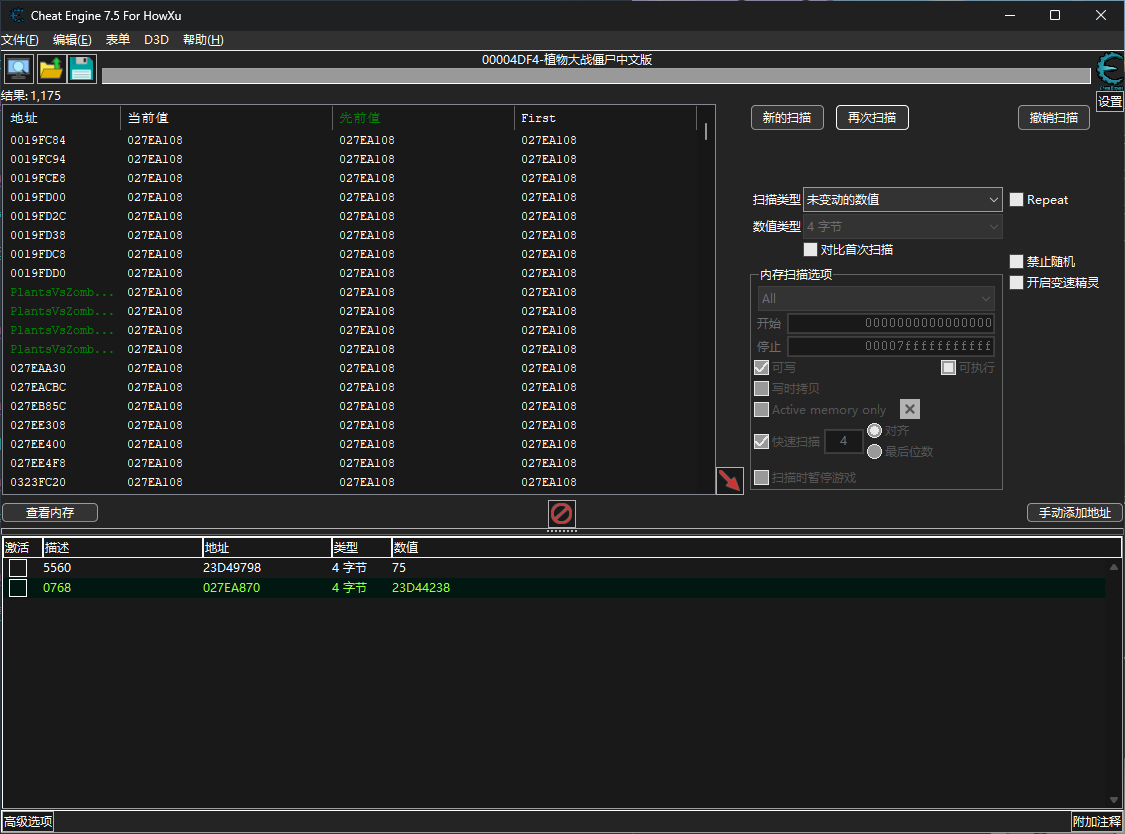Enable the 开启变速精灵 checkbox
Viewport: 1125px width, 834px height.
pos(1017,283)
